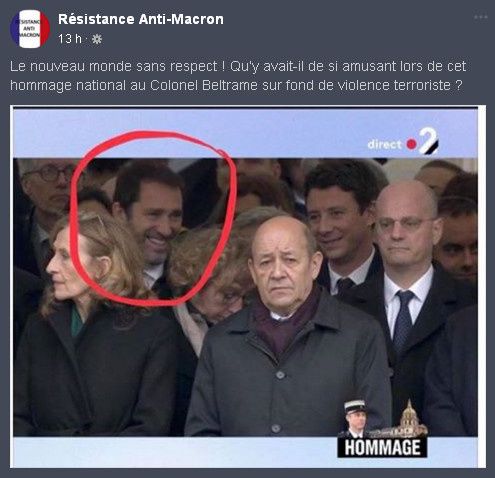Image resolution: width=495 pixels, height=478 pixels.
Task: Click the gear privacy icon beside timestamp
Action: 97,39
